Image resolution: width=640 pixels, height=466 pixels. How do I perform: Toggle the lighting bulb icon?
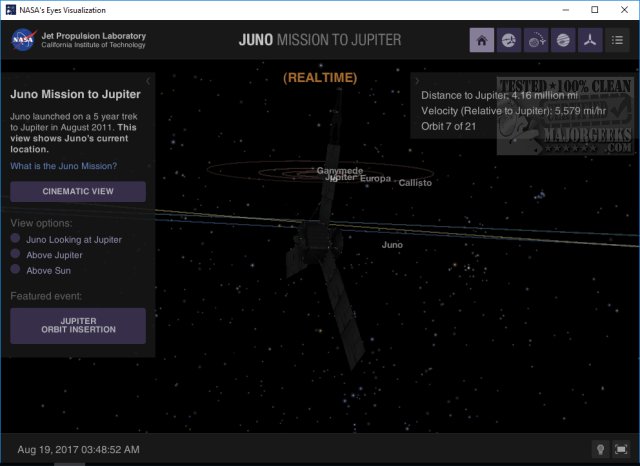click(600, 449)
